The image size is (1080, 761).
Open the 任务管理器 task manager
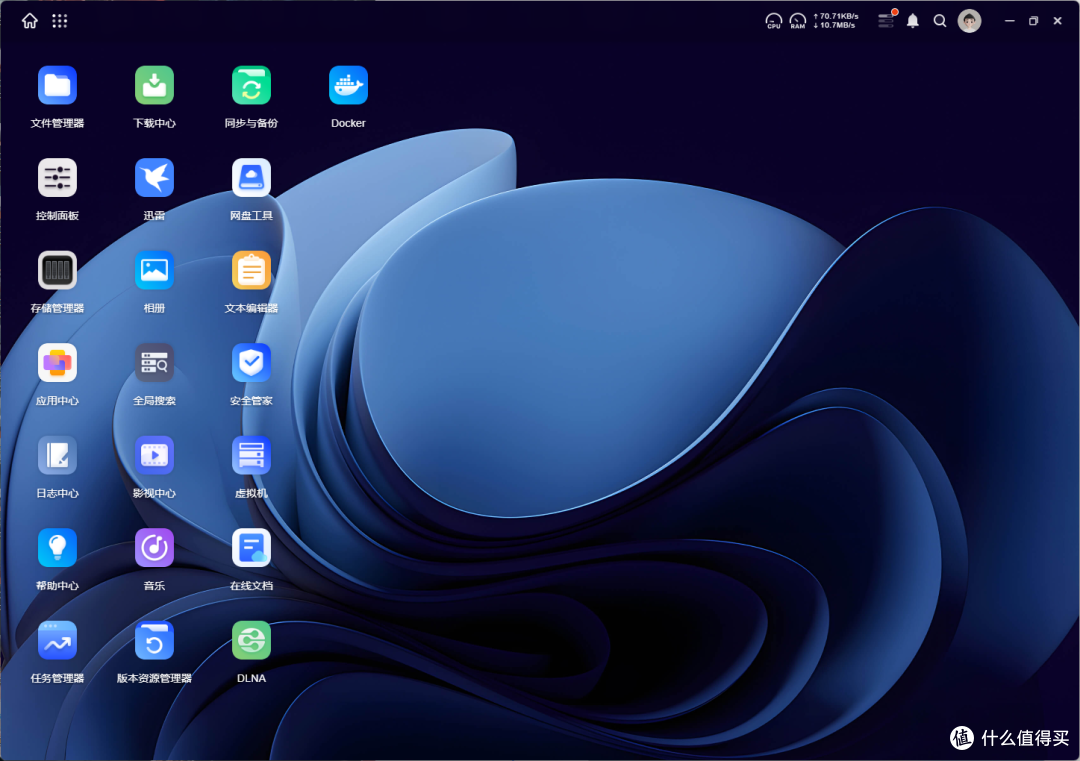click(x=57, y=640)
